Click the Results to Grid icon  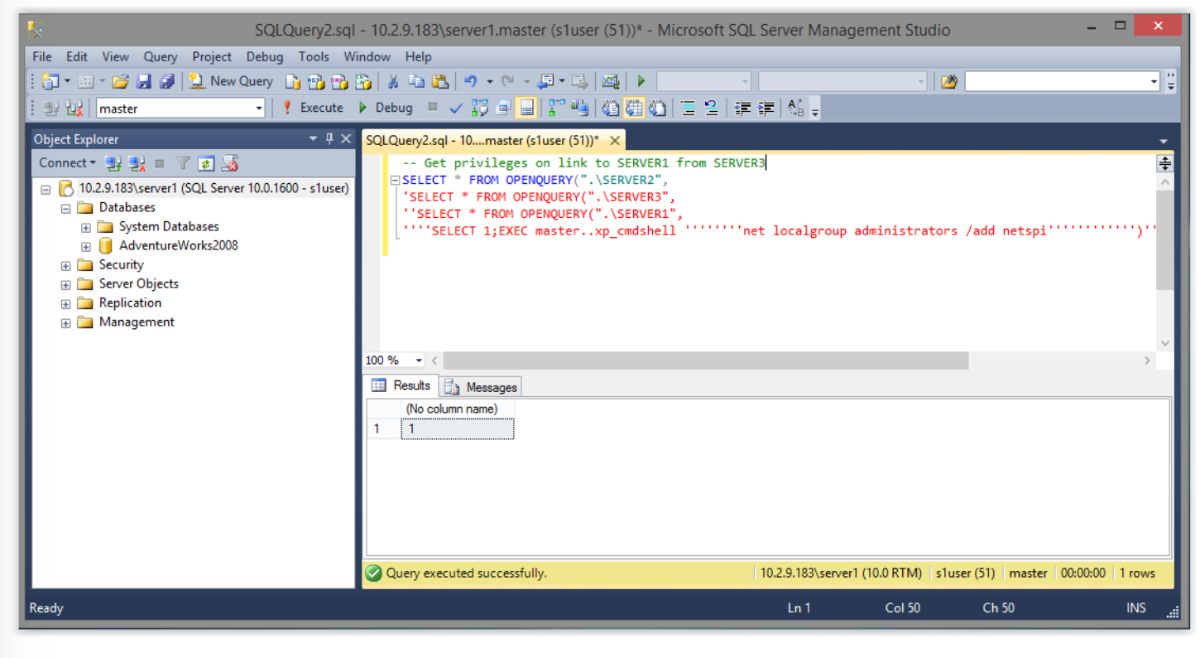[634, 107]
